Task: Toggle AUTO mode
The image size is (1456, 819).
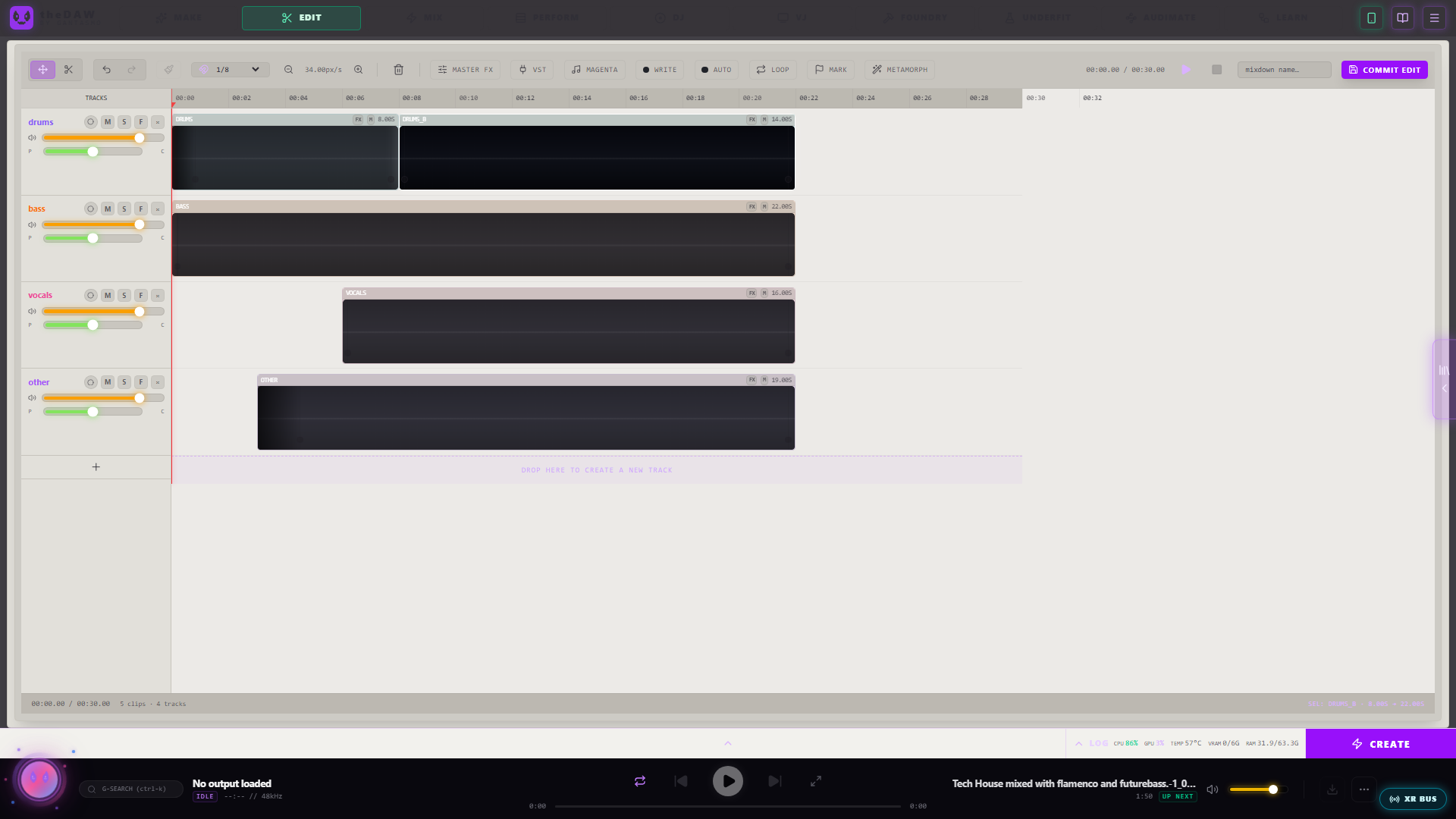Action: [x=717, y=70]
